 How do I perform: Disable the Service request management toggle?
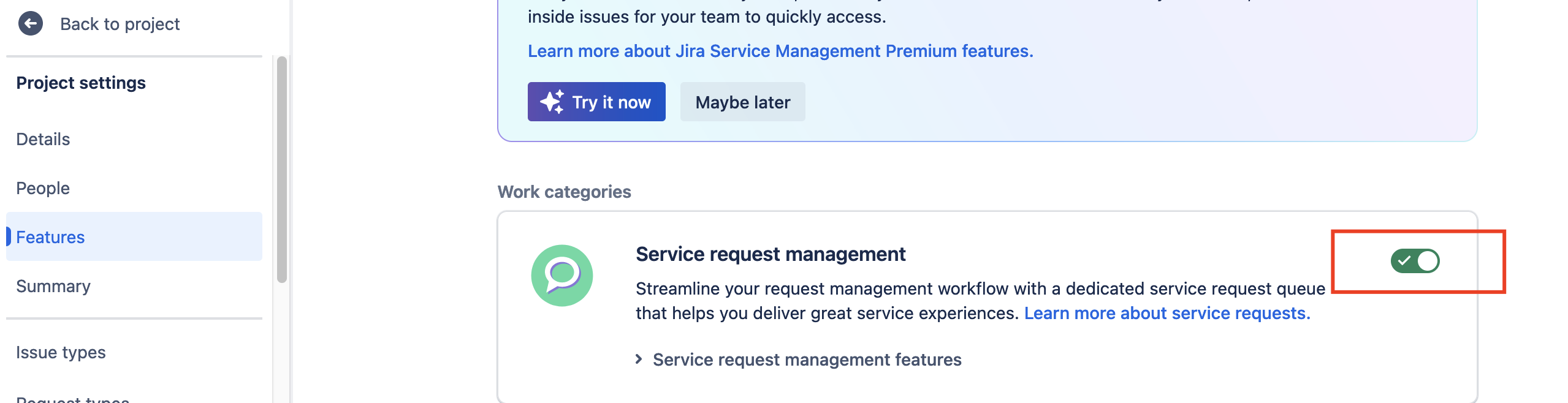click(1417, 262)
